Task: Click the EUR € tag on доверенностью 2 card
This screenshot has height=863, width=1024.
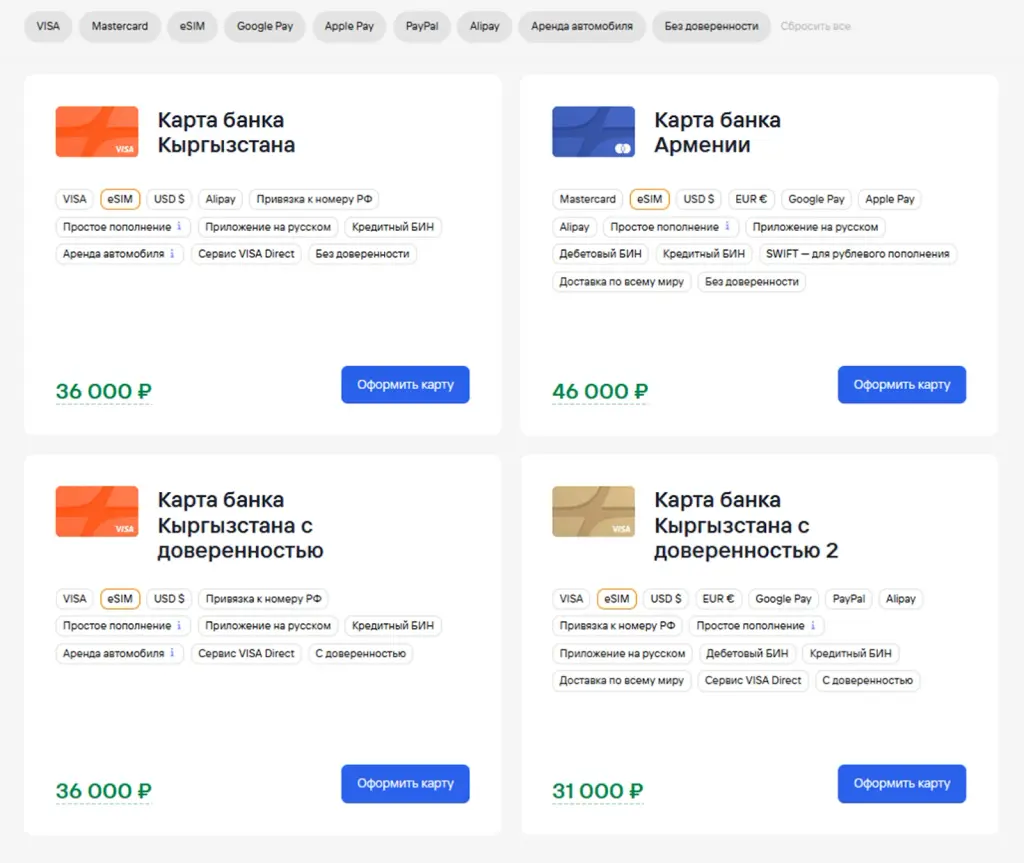Action: click(718, 598)
